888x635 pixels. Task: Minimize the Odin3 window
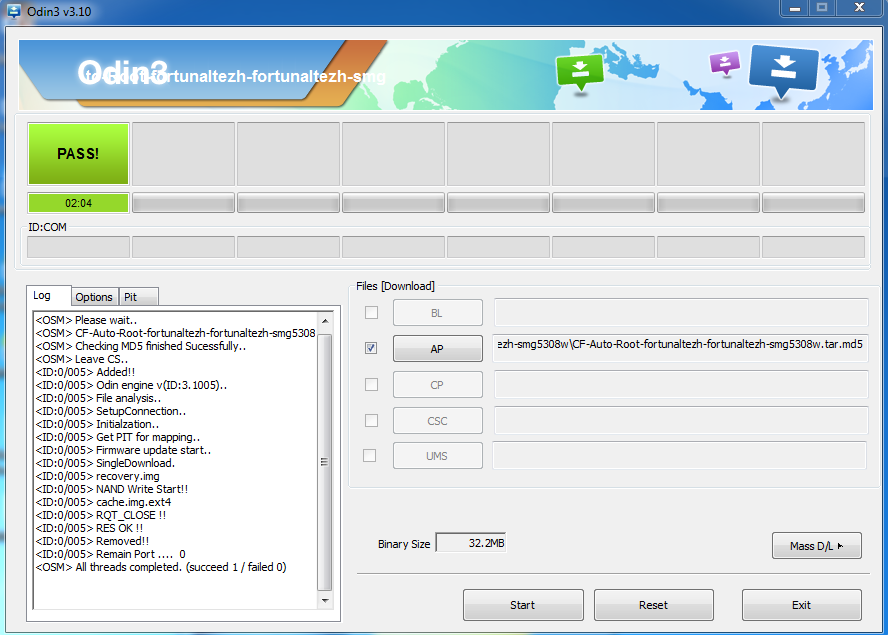tap(795, 8)
